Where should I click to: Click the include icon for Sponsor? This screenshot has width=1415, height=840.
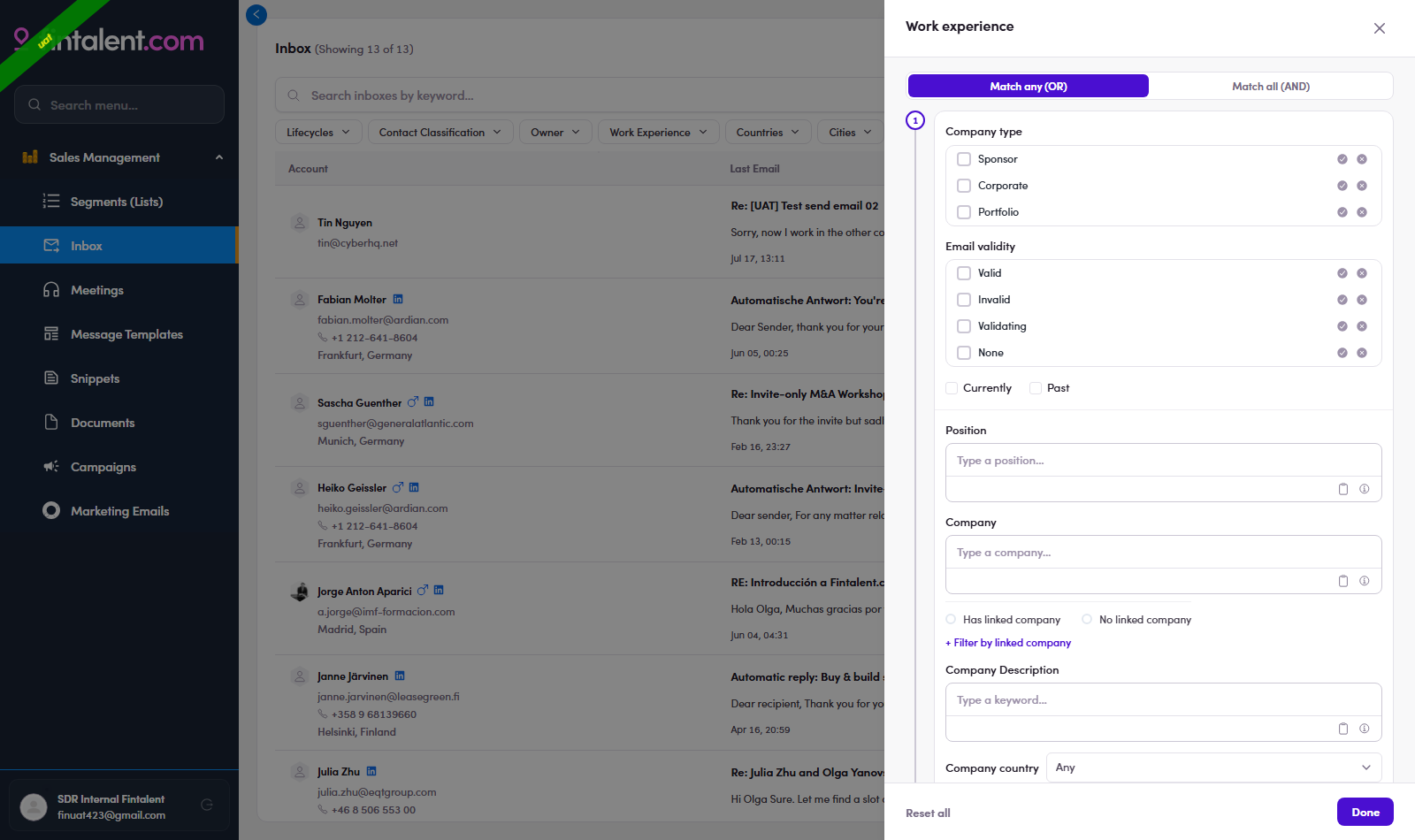pos(1342,159)
